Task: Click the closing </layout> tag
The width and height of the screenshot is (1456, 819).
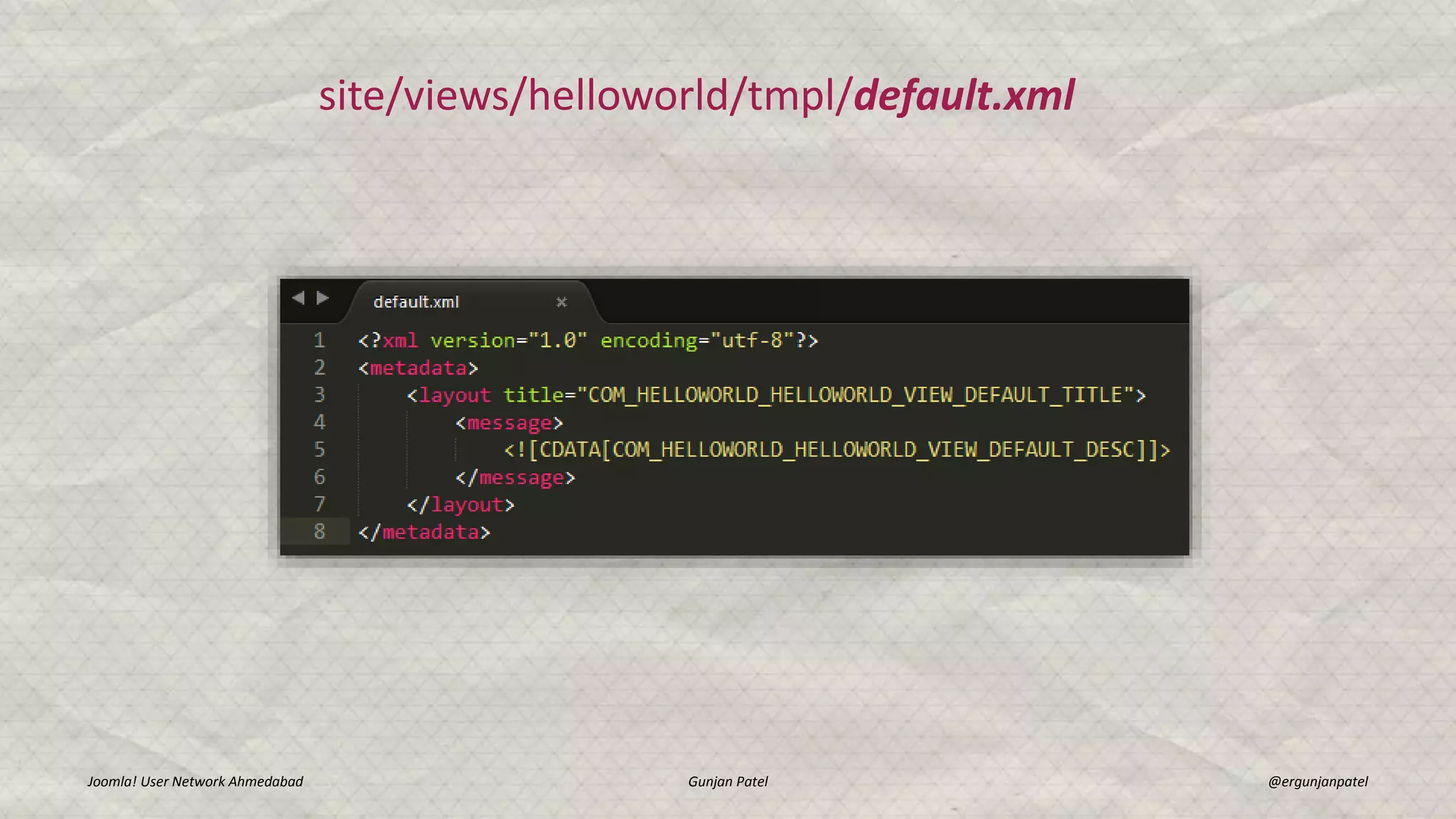Action: tap(461, 505)
